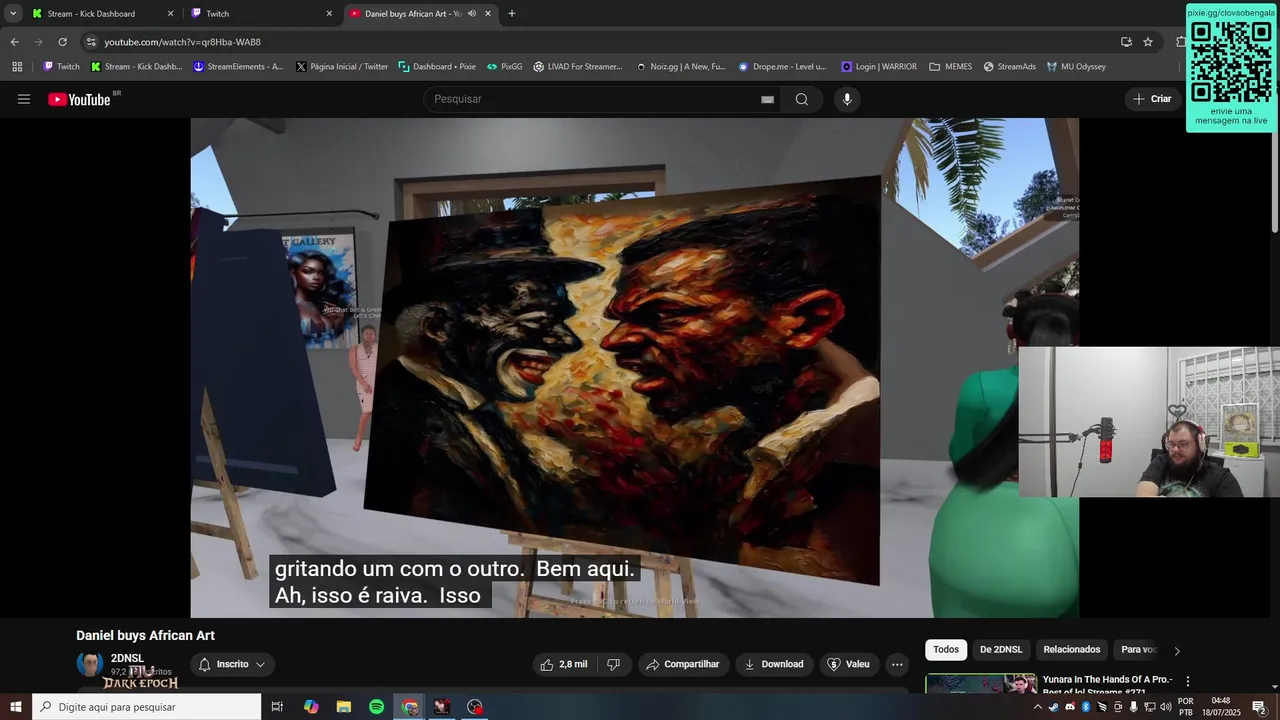Open the YouTube guide hamburger menu
1280x720 pixels.
click(24, 99)
